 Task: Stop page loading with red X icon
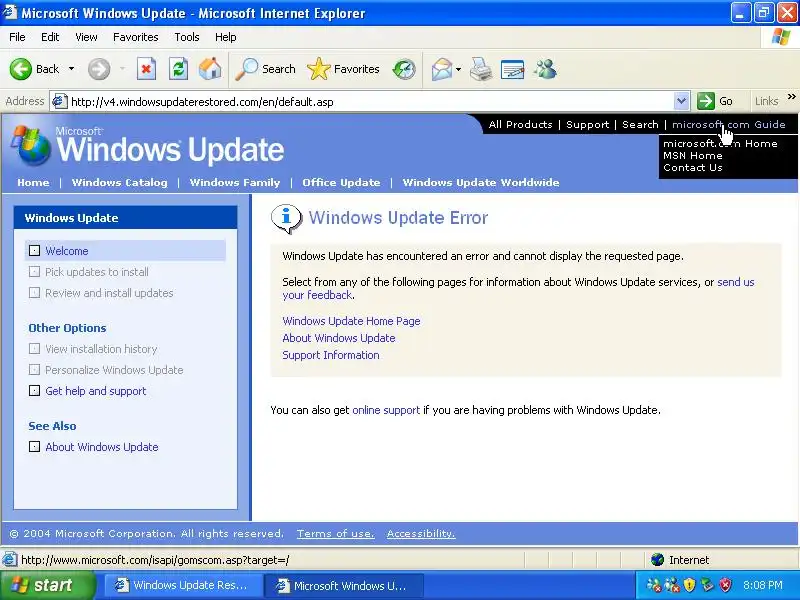(146, 69)
